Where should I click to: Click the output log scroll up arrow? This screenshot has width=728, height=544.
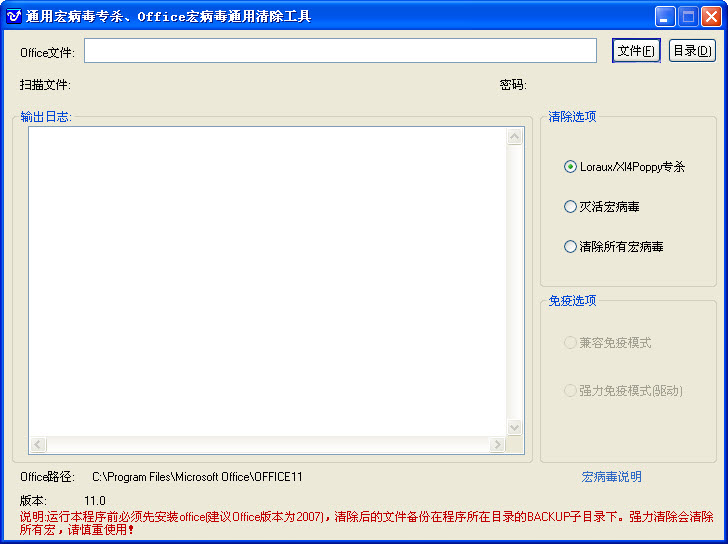click(x=515, y=137)
